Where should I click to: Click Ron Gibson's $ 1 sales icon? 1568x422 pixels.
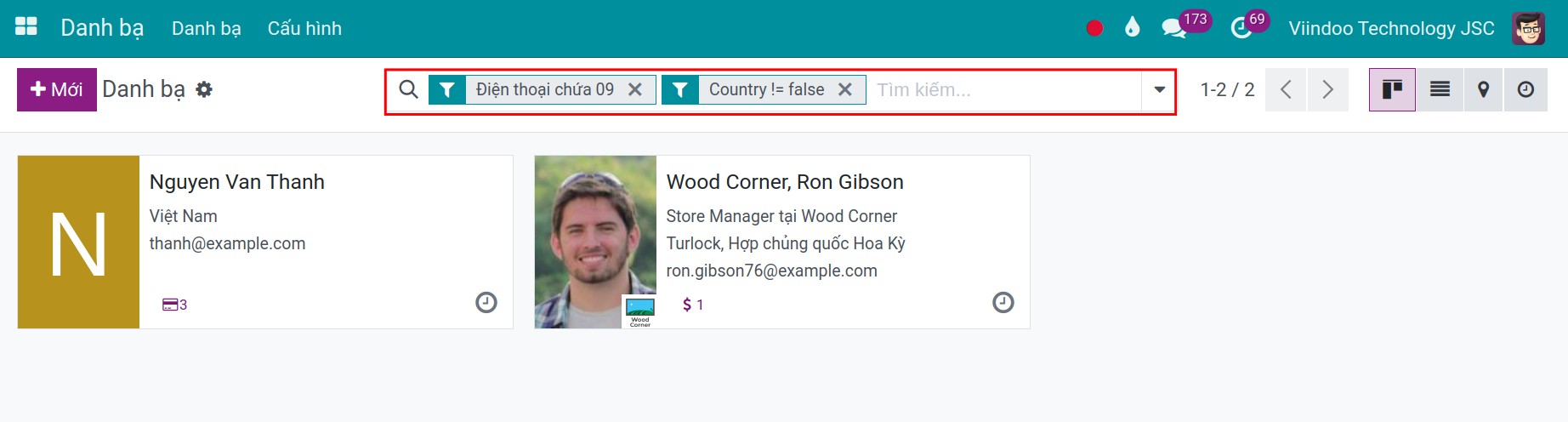[693, 305]
